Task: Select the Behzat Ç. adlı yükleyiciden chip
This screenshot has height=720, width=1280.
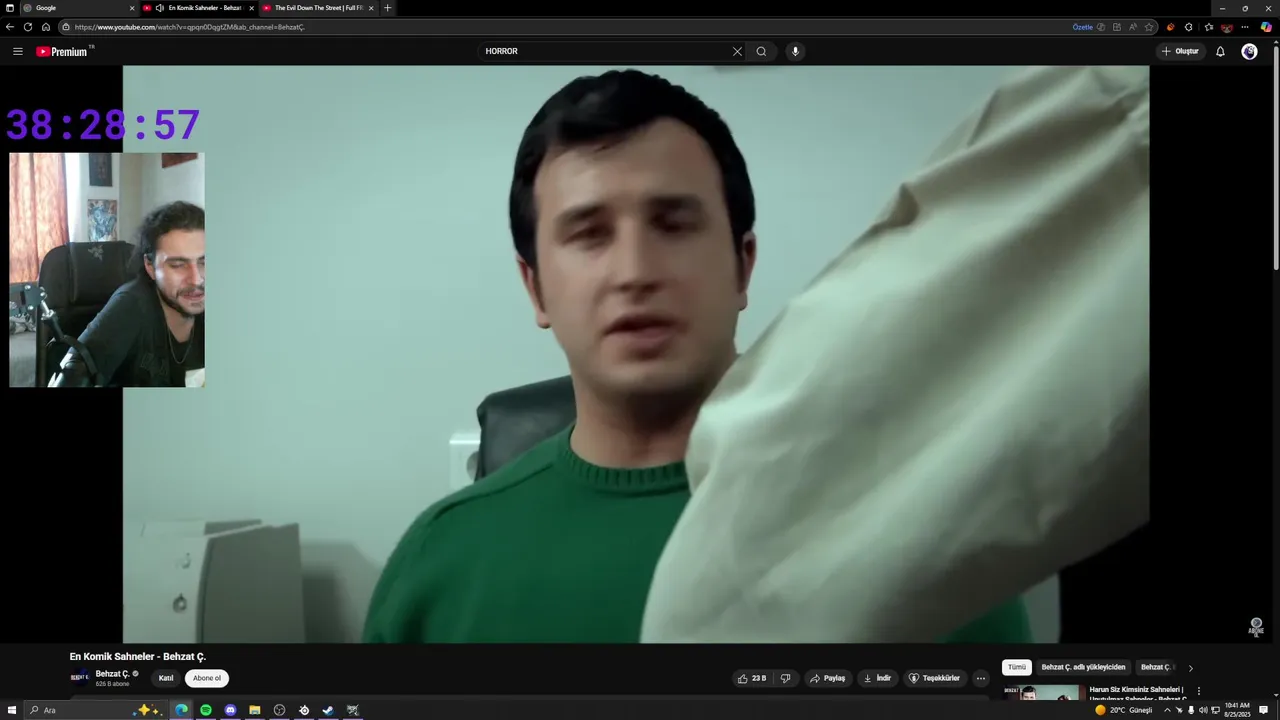Action: 1083,667
